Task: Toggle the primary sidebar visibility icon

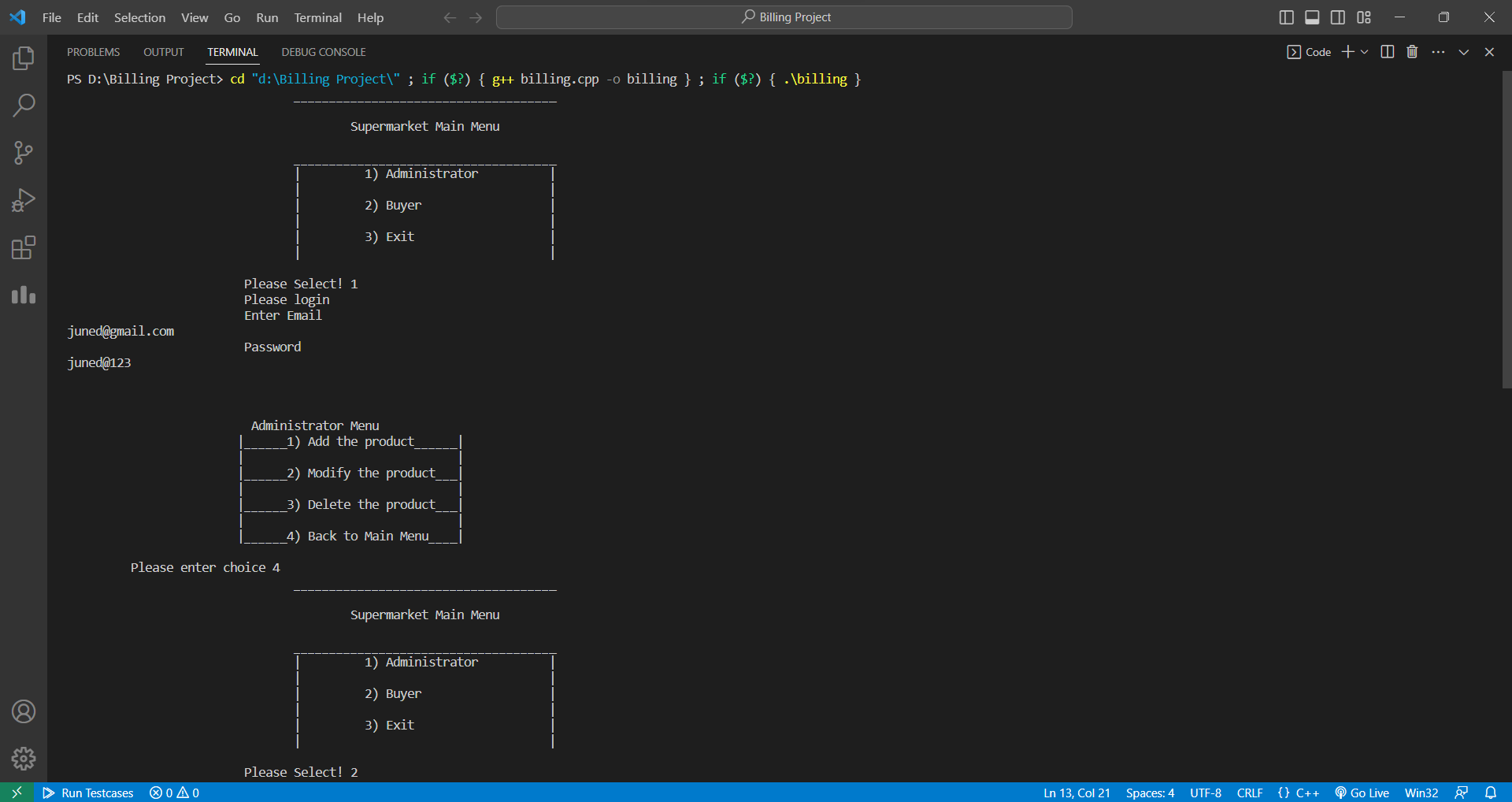Action: coord(1287,17)
